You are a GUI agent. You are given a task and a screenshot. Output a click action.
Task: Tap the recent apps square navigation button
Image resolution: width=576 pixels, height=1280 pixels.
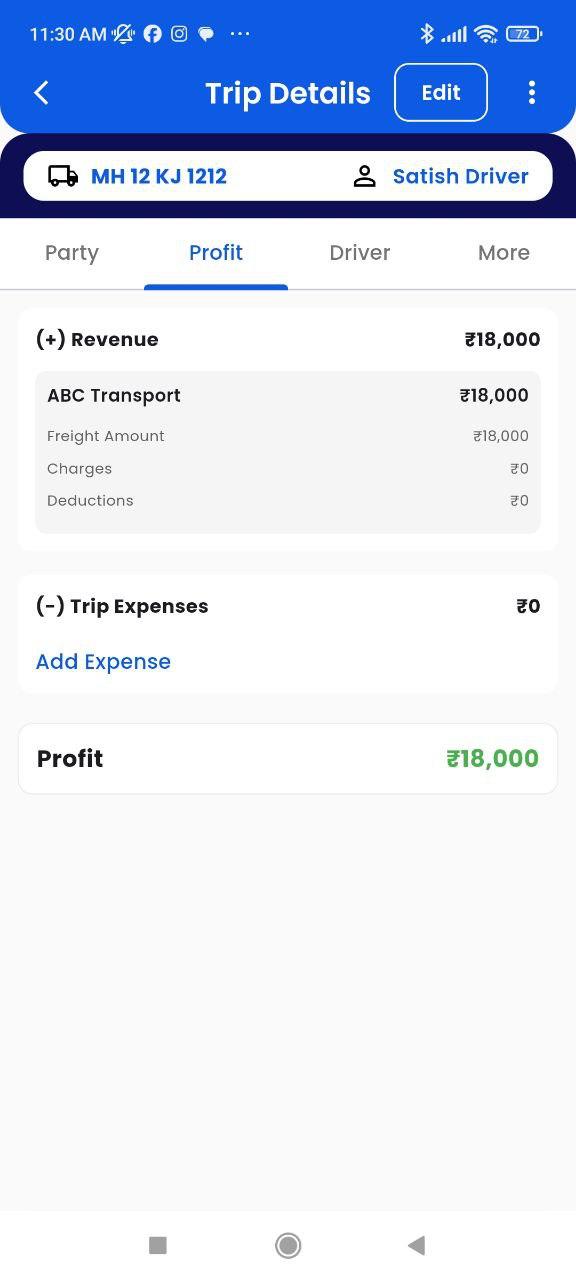click(157, 1246)
